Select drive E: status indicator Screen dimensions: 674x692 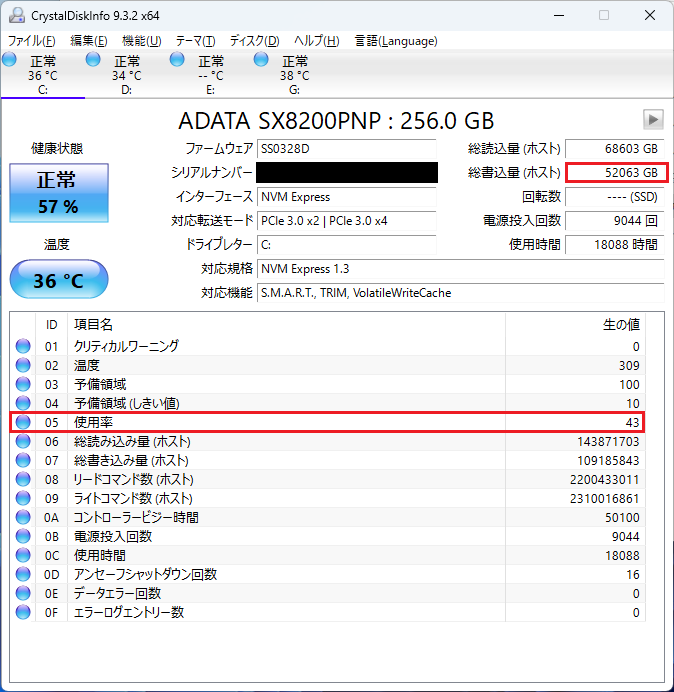pos(177,59)
